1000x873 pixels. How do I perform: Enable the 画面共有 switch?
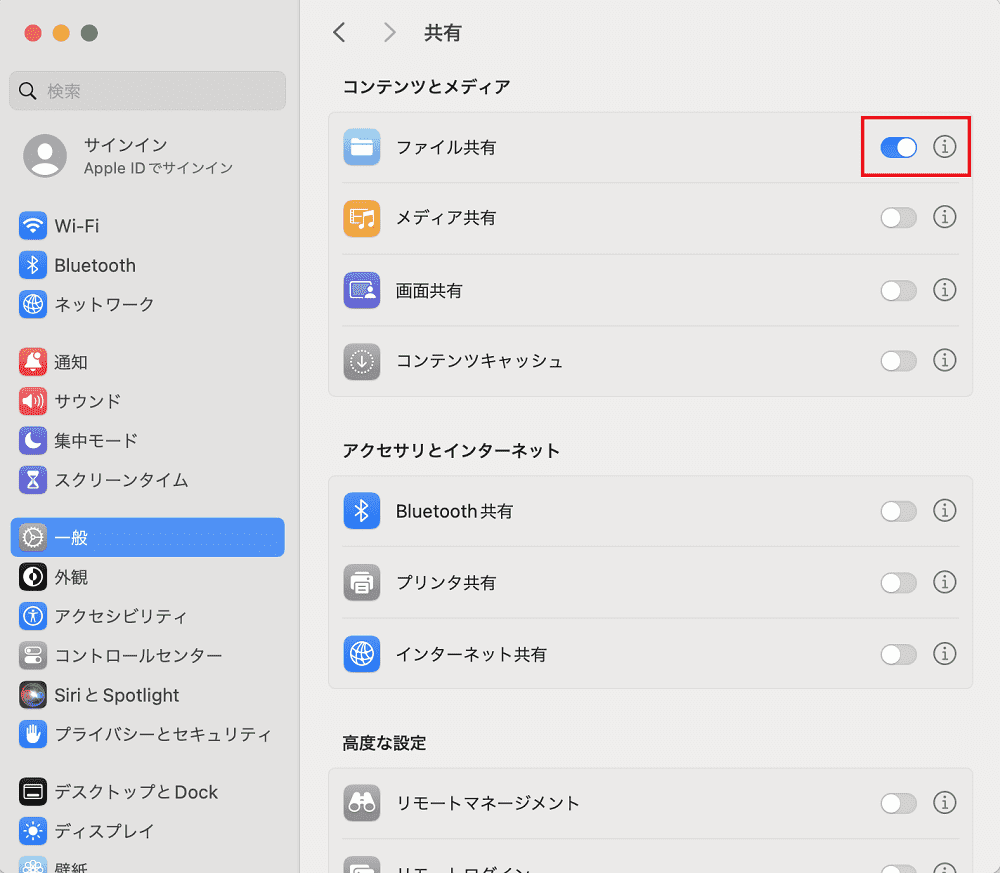click(899, 291)
